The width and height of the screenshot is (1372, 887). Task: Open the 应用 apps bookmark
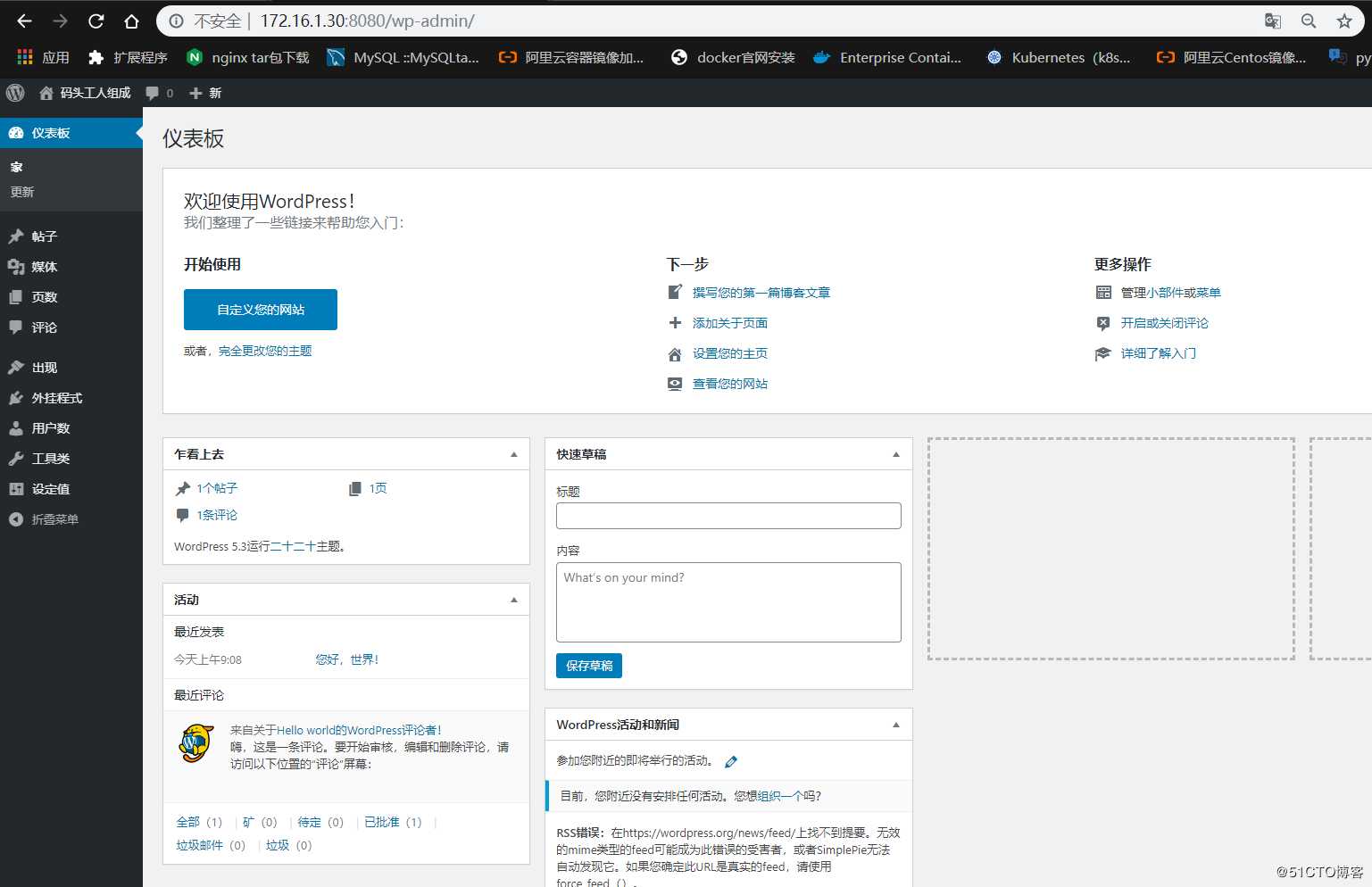[44, 57]
